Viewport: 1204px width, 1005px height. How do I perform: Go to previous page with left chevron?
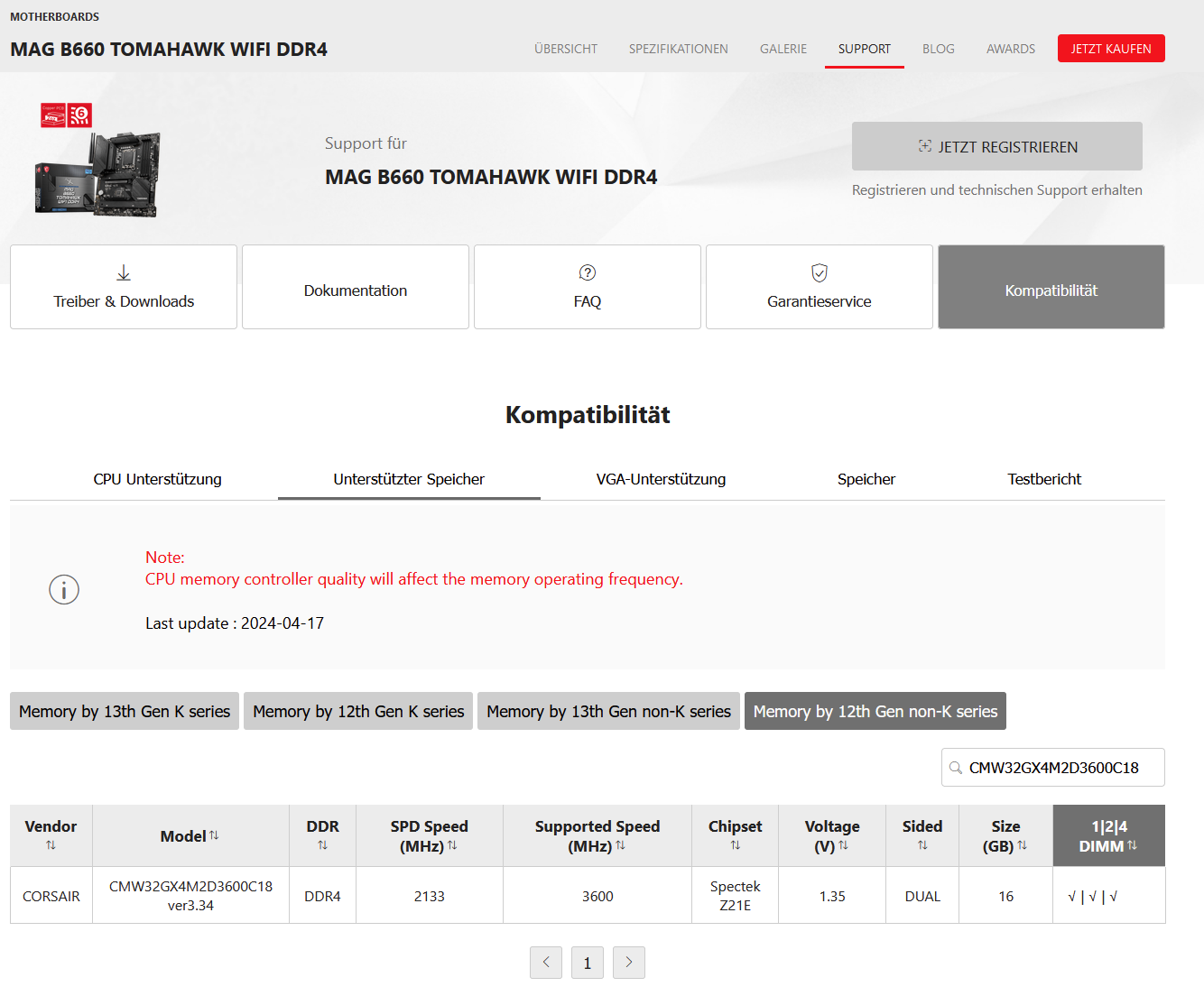coord(546,963)
